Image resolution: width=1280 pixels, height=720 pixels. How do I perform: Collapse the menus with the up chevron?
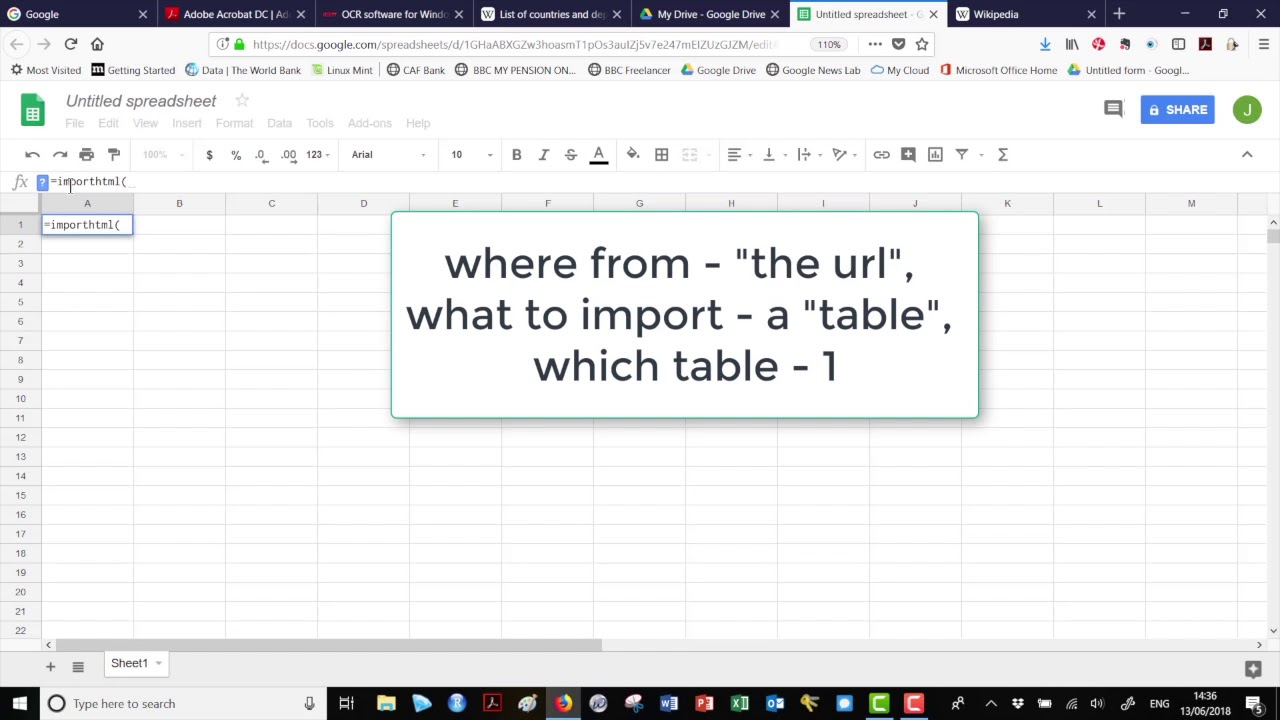[x=1247, y=154]
